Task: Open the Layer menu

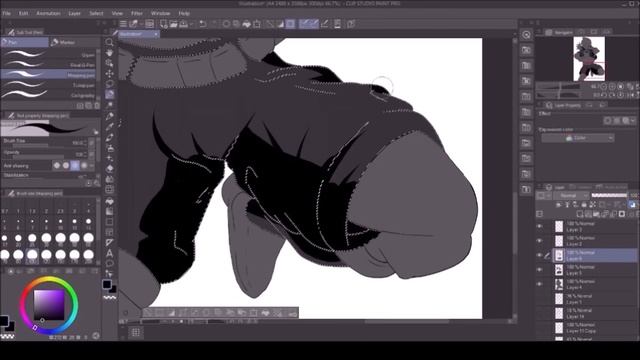Action: coord(74,13)
